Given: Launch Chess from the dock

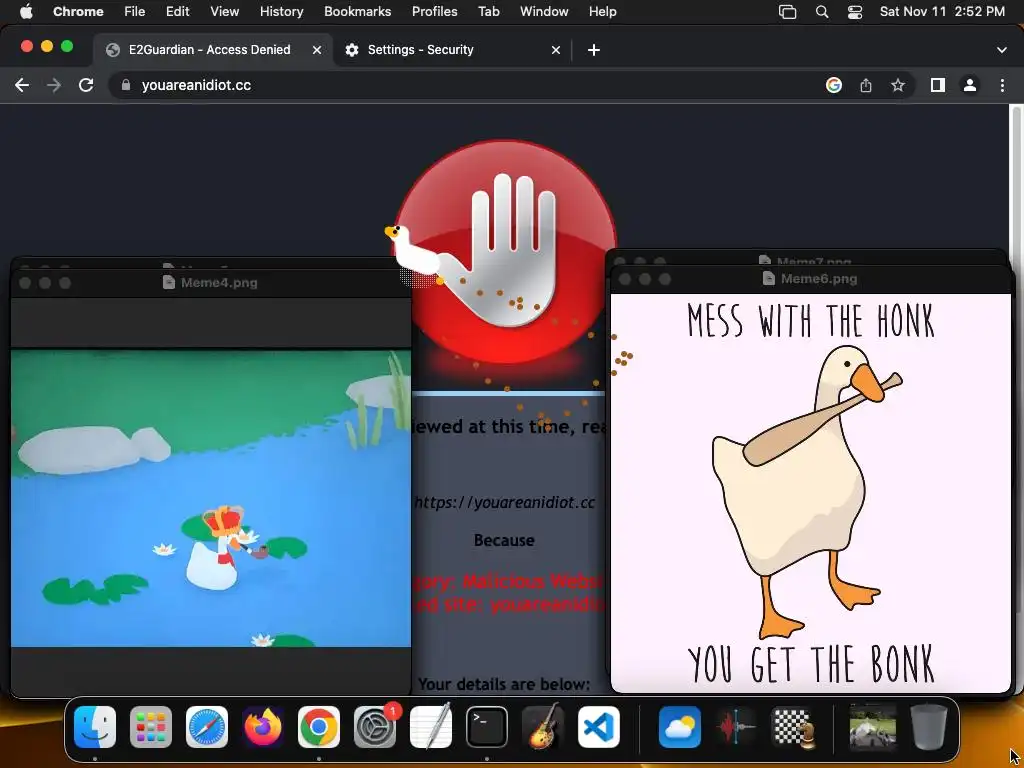Looking at the screenshot, I should (x=792, y=727).
